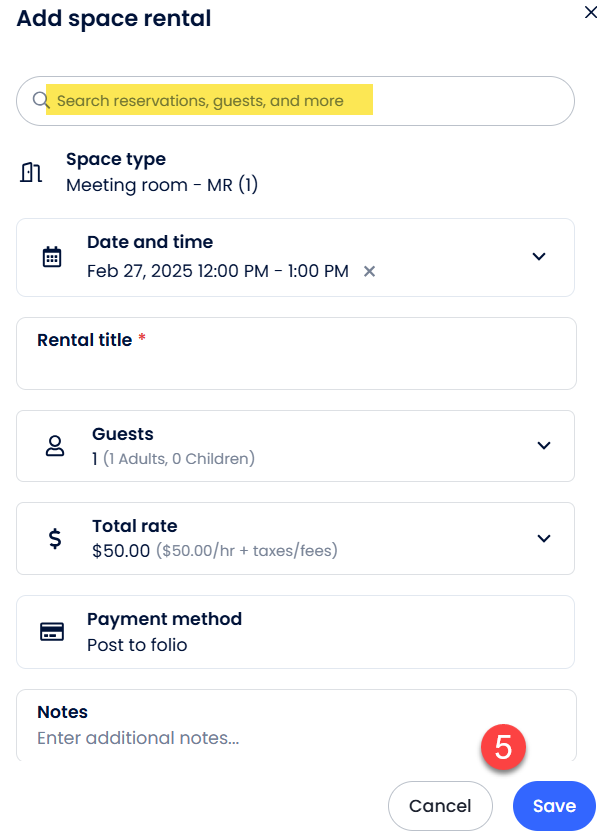The height and width of the screenshot is (835, 600).
Task: Clear the selected date with the X icon
Action: (x=369, y=271)
